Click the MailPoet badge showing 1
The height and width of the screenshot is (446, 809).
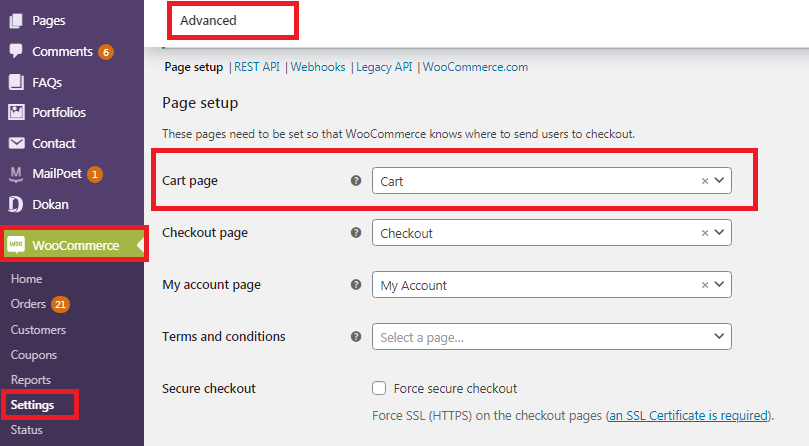click(x=95, y=174)
